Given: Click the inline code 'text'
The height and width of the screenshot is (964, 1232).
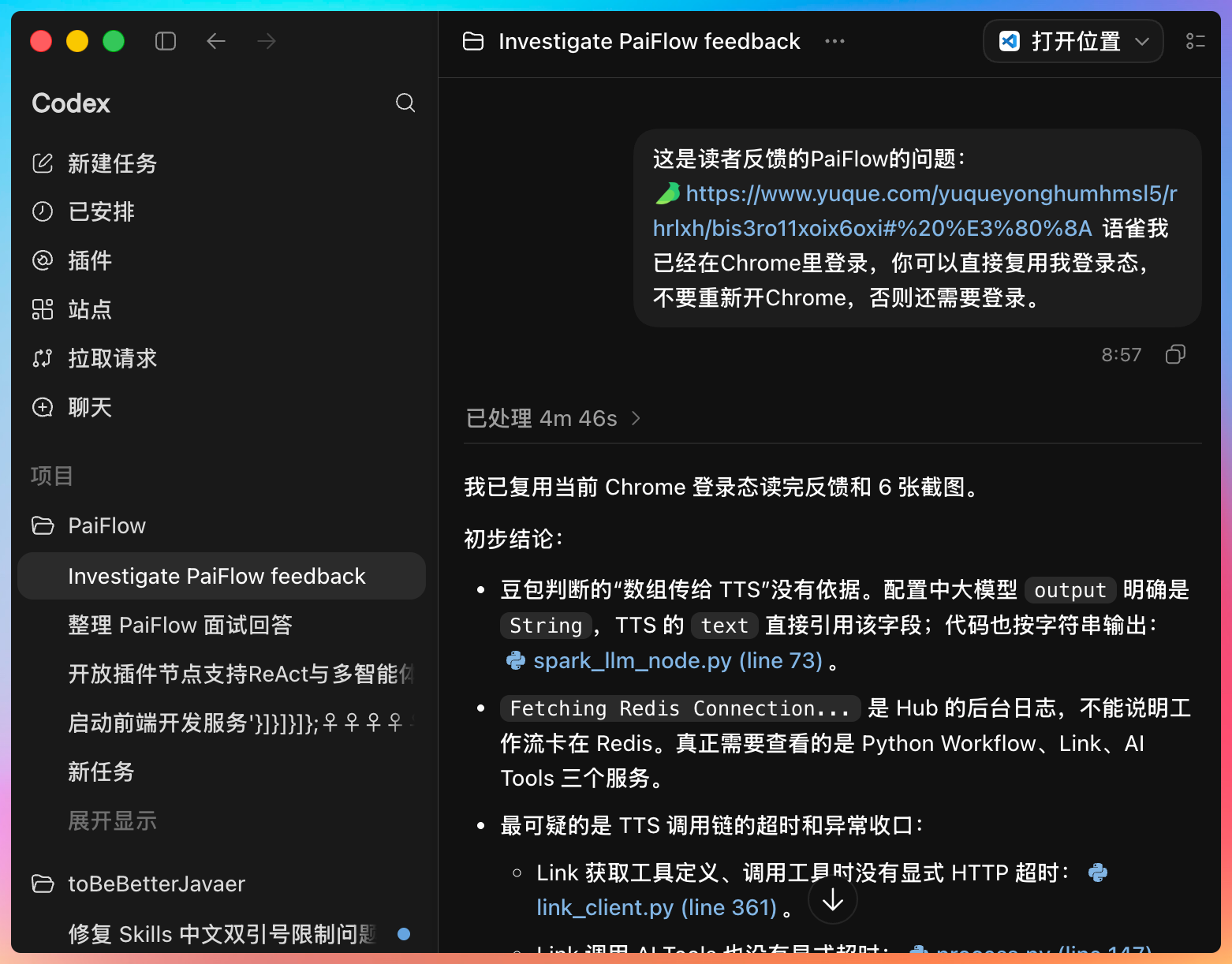Looking at the screenshot, I should 724,626.
